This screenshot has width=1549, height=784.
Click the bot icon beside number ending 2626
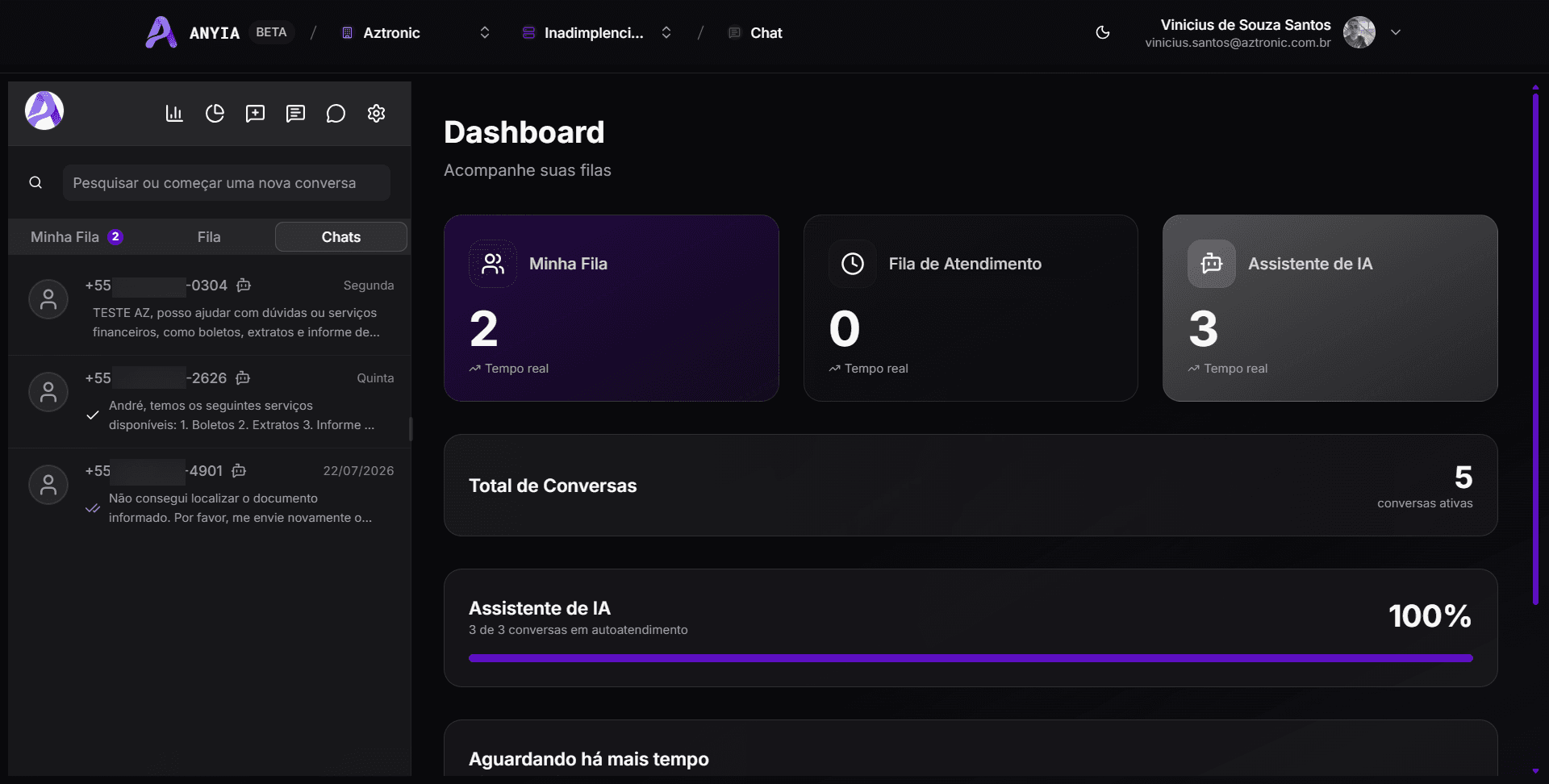tap(243, 378)
